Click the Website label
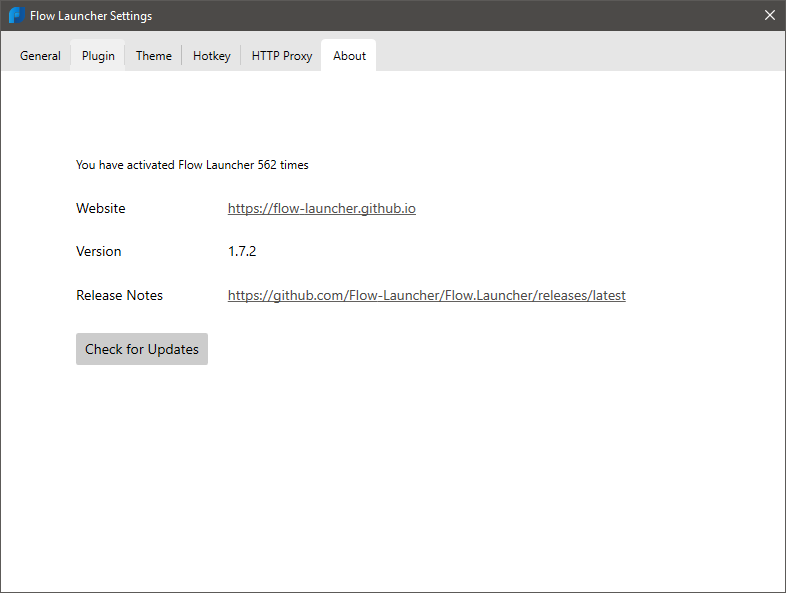This screenshot has width=786, height=593. [x=101, y=209]
